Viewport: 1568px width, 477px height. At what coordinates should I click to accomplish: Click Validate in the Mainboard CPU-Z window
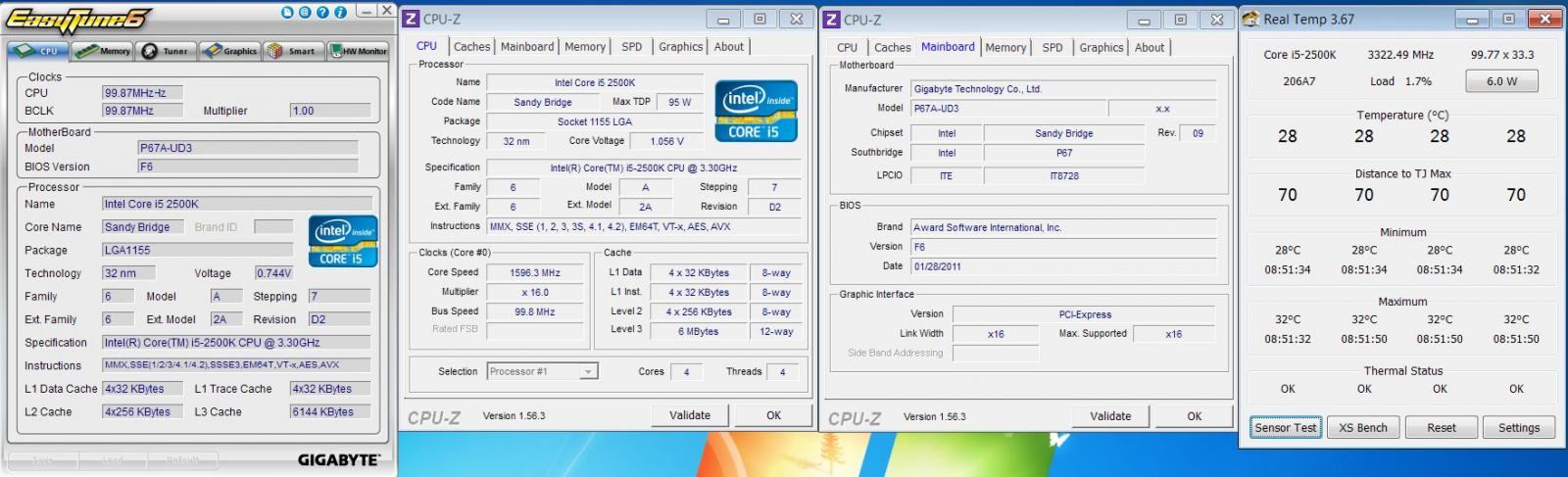pos(1110,416)
